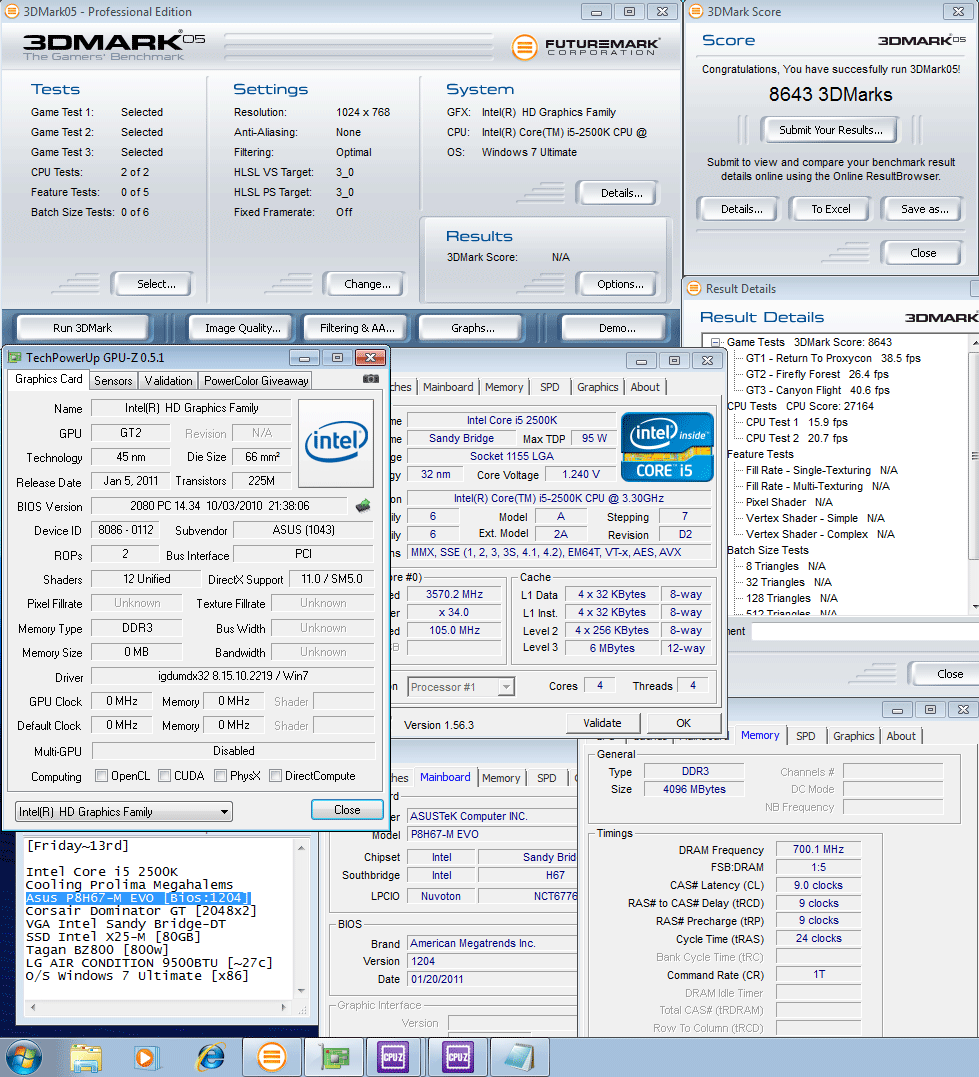Image resolution: width=979 pixels, height=1077 pixels.
Task: Switch to the second CPU-Z taskbar icon
Action: (458, 1057)
